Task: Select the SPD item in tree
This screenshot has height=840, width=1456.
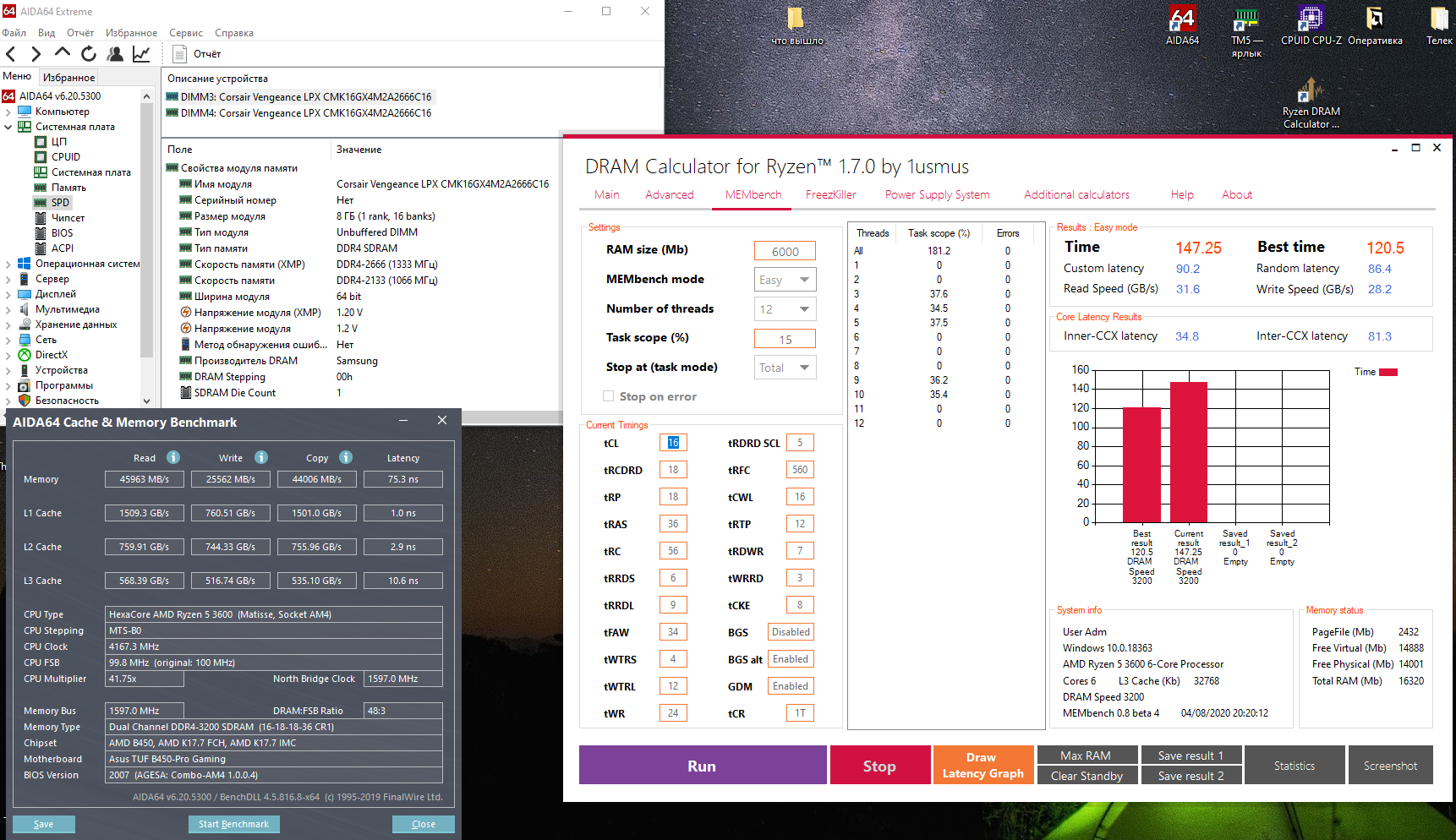Action: point(60,203)
